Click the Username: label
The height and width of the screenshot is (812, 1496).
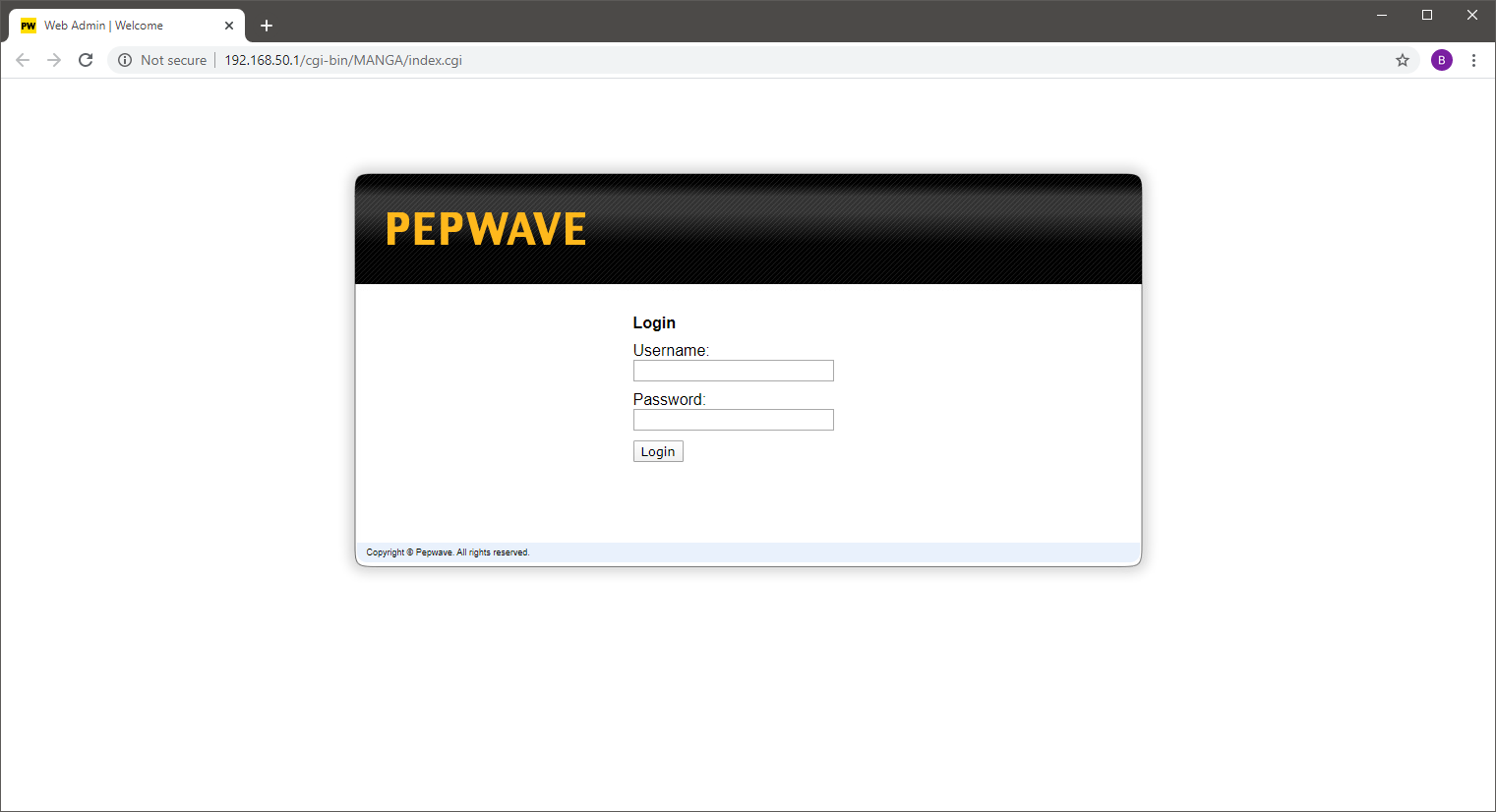[x=671, y=350]
